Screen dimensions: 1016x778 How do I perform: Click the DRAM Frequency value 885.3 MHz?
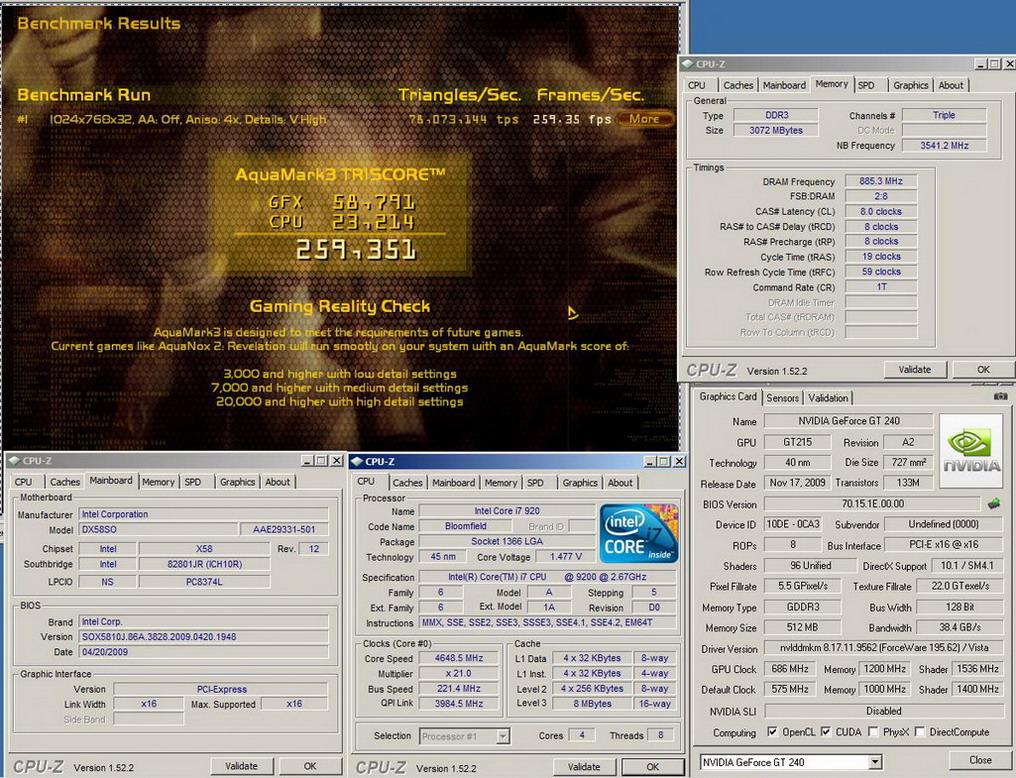(881, 181)
